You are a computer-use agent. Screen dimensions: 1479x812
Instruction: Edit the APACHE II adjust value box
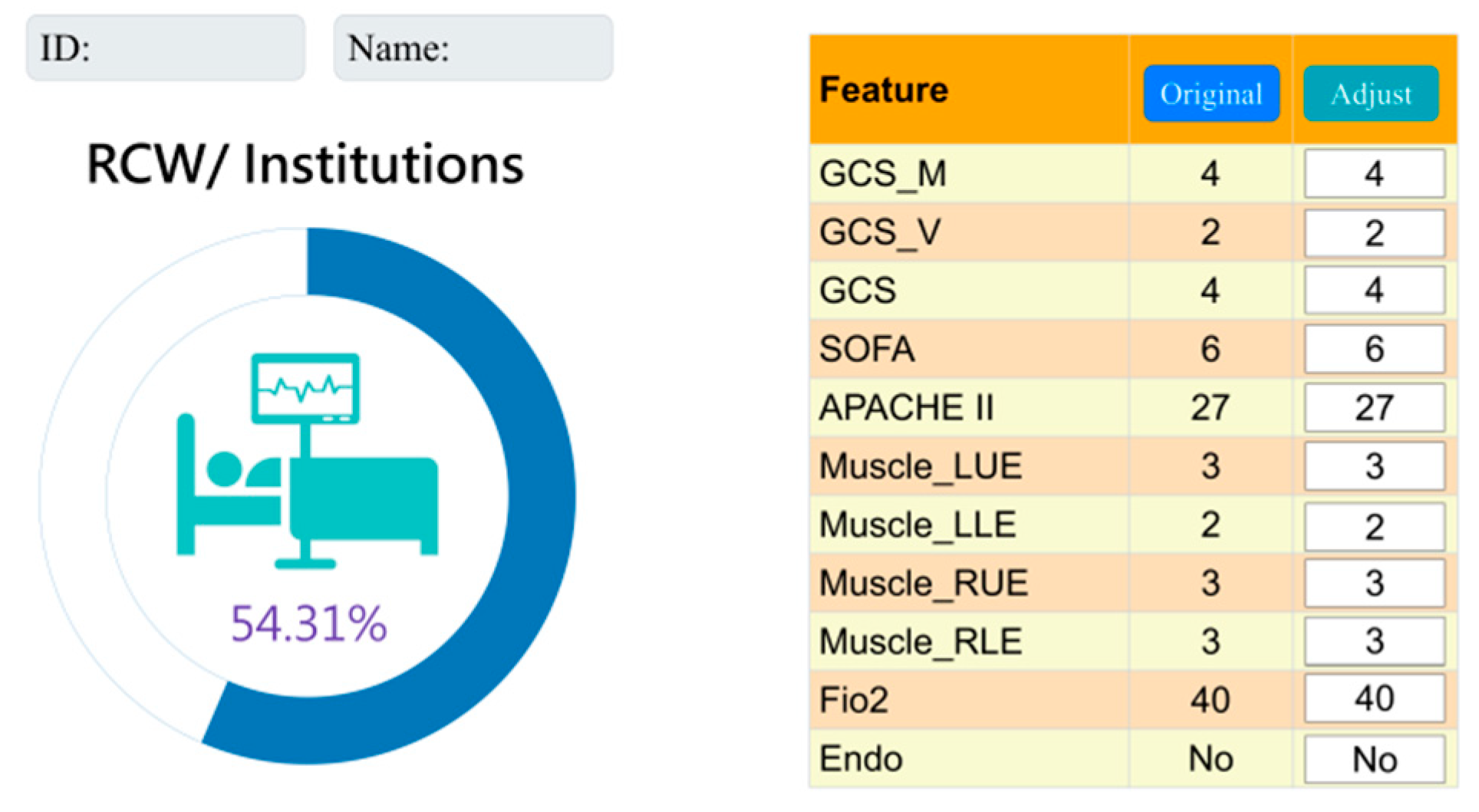(x=1374, y=408)
